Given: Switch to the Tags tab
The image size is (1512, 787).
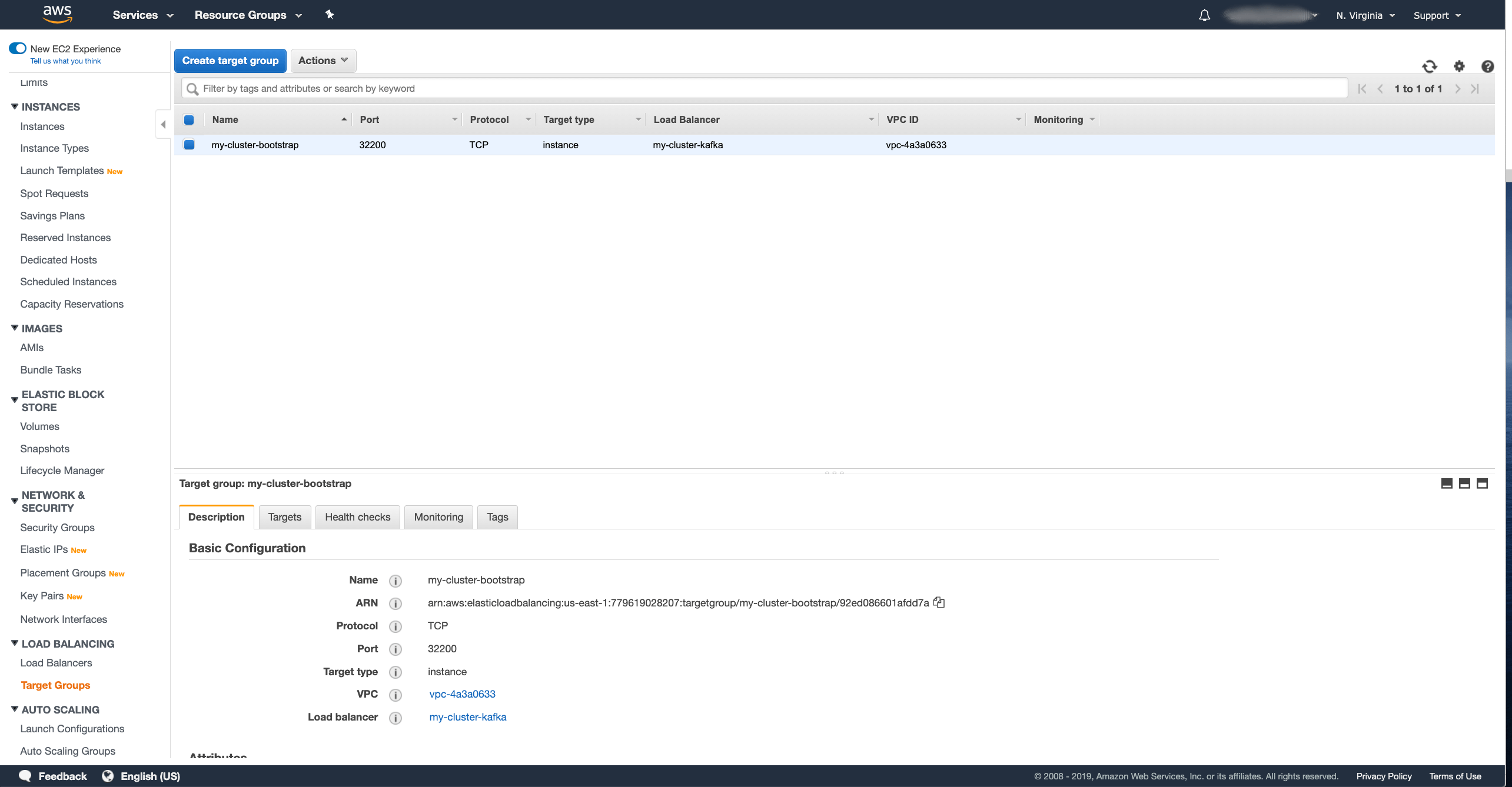Looking at the screenshot, I should 497,517.
